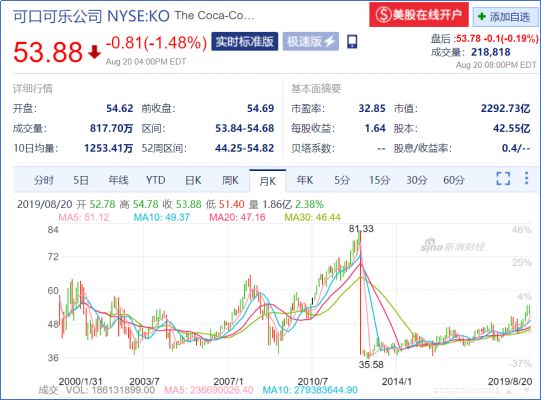
Task: Click the 市盈率 value 32.85
Action: tap(372, 108)
